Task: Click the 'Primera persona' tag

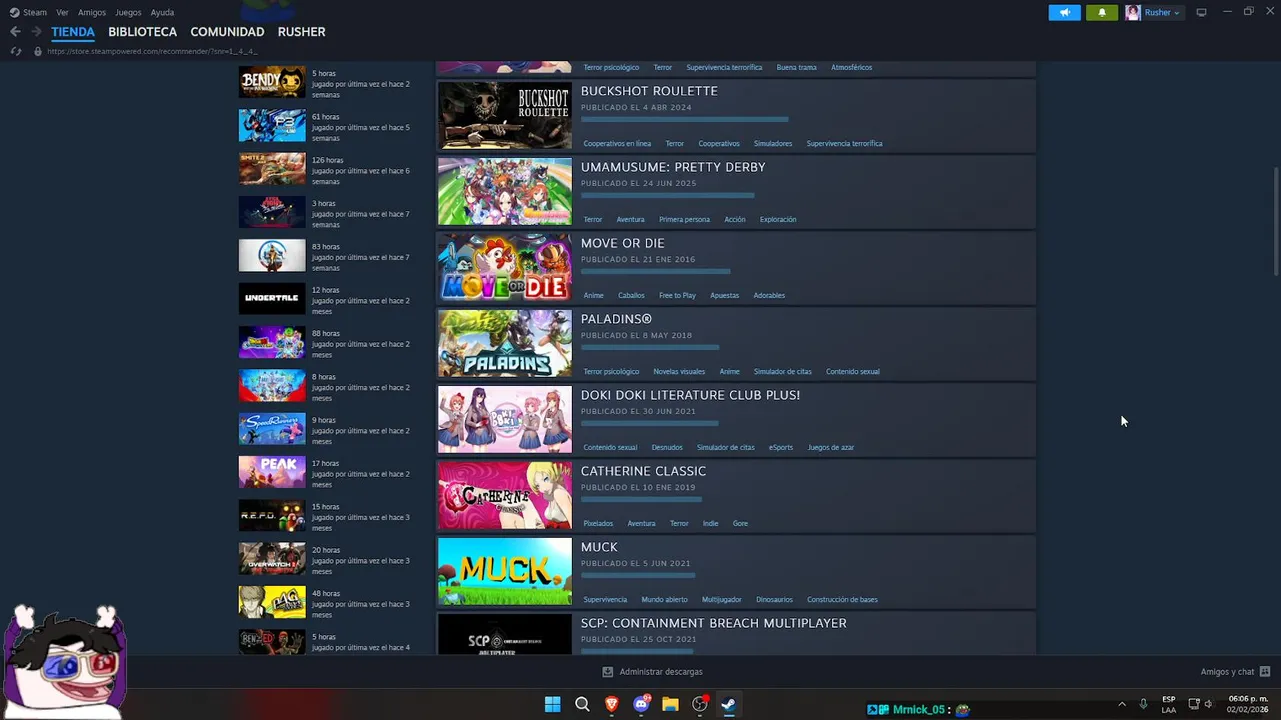Action: (684, 220)
